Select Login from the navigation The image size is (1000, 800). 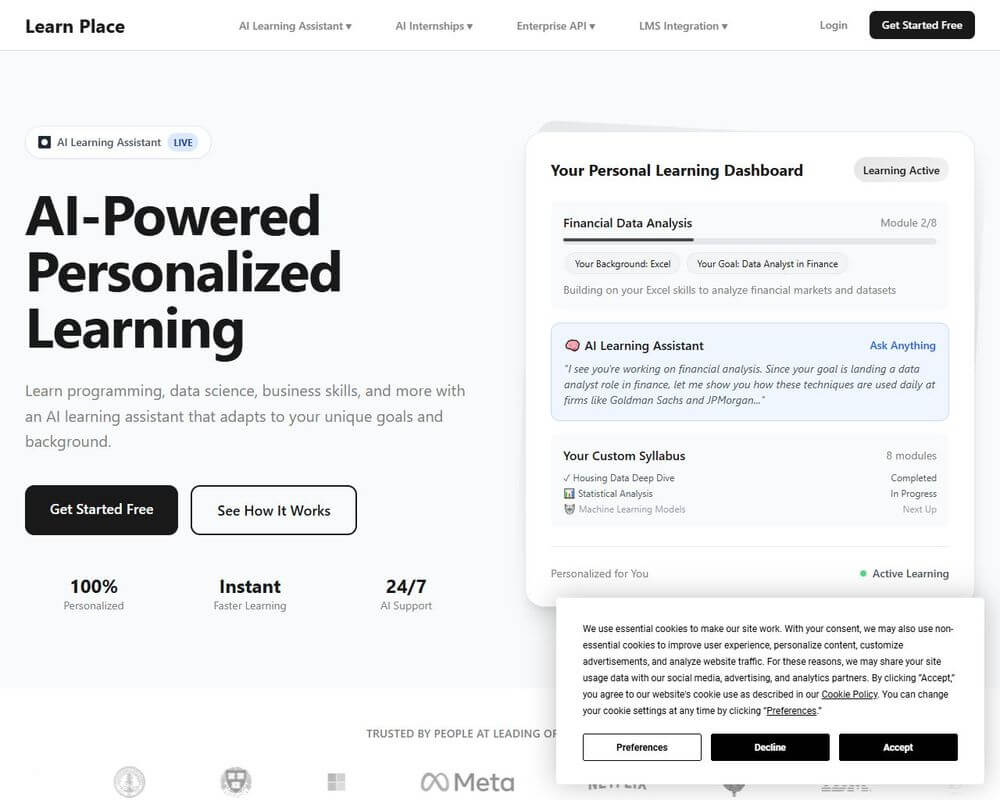point(833,25)
